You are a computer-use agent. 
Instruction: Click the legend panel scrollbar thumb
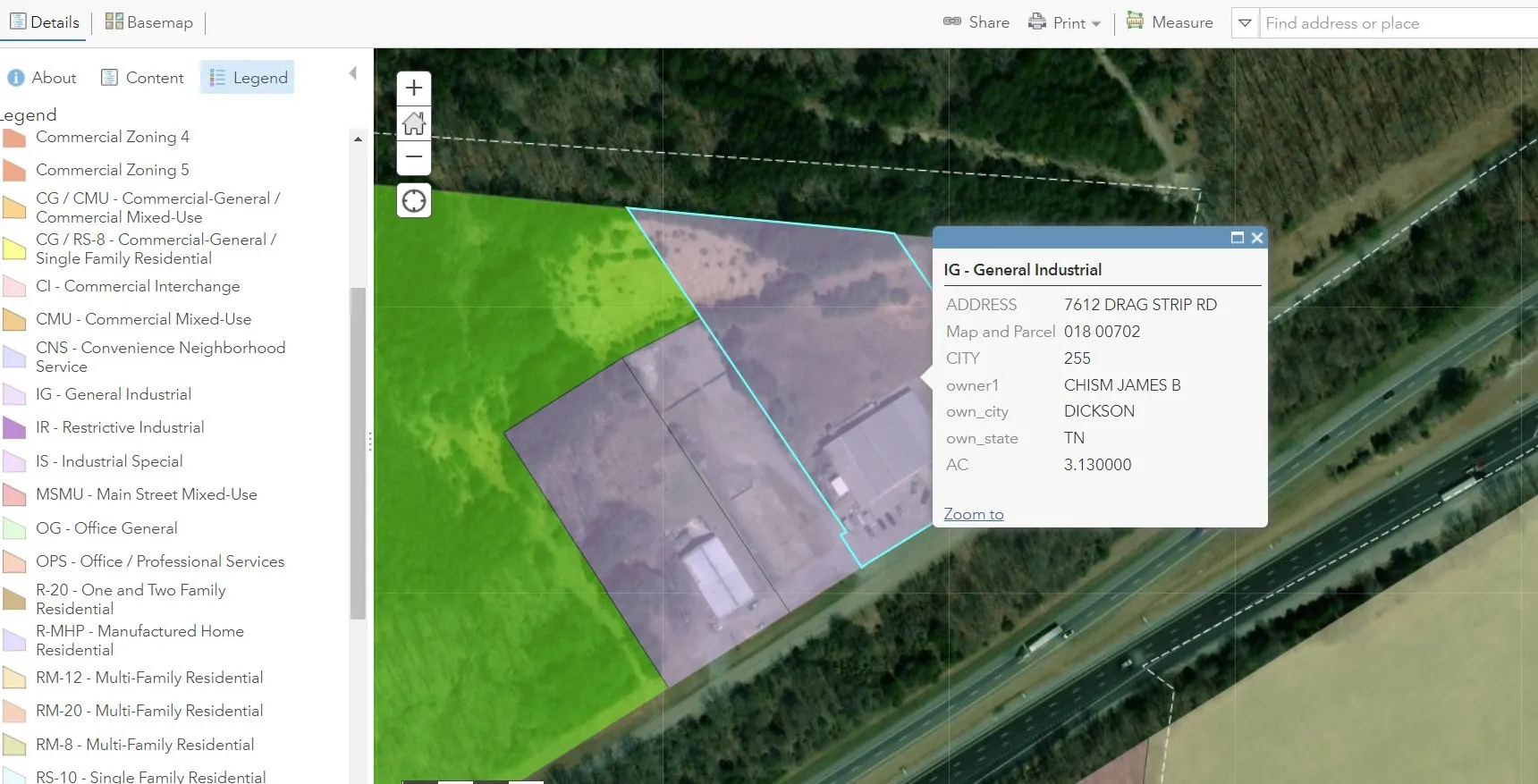358,453
